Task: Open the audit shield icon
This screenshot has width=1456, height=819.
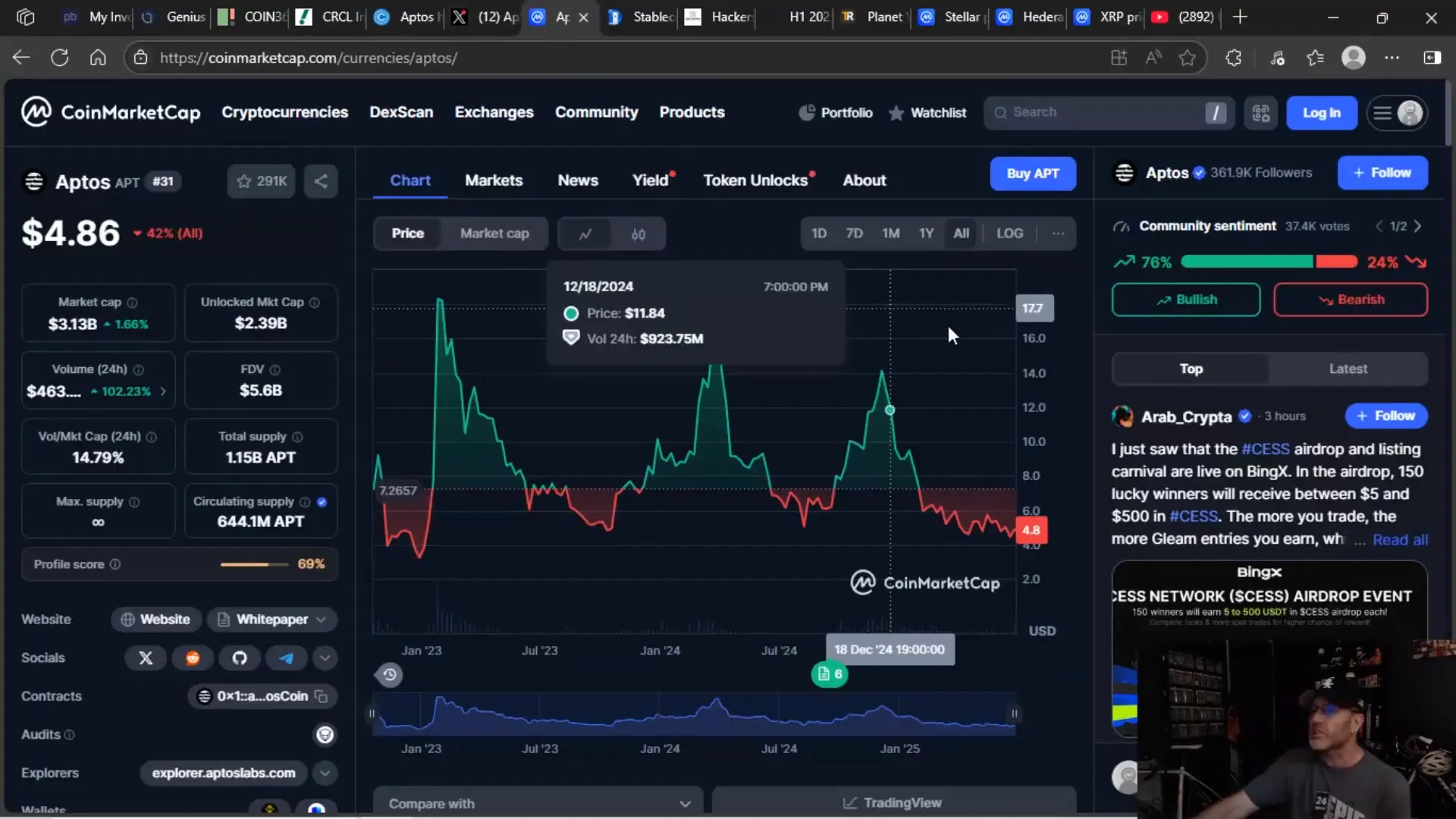Action: (325, 735)
